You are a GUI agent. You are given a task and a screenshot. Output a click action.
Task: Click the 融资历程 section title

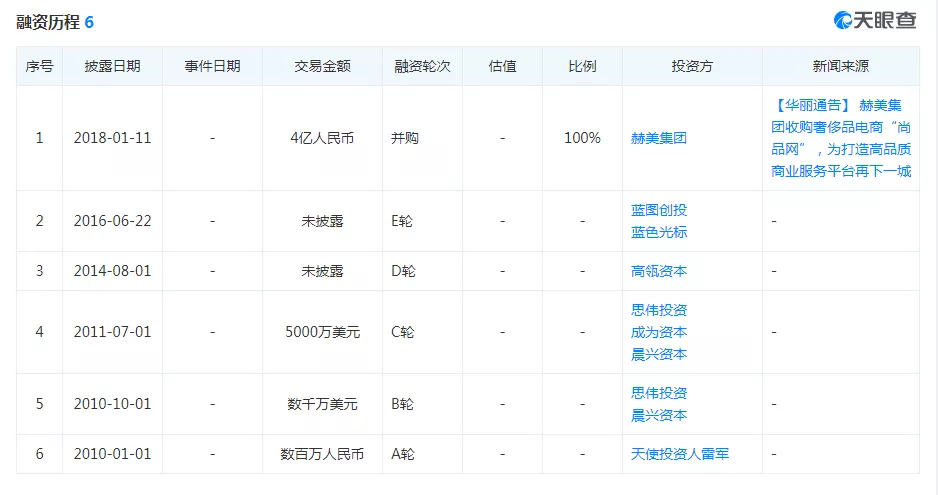click(x=48, y=22)
